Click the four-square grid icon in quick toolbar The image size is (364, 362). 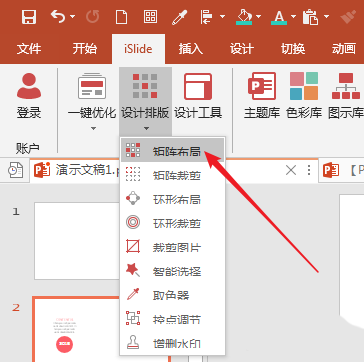click(x=150, y=16)
